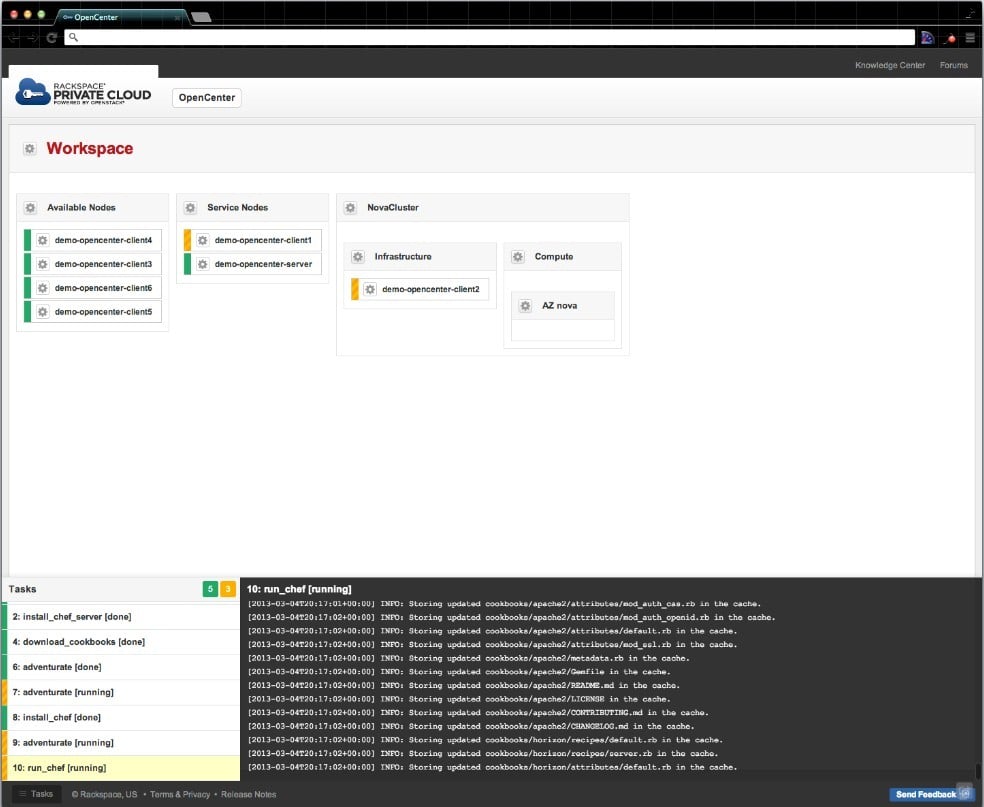Click gear icon for demo-opencenter-server
Image resolution: width=984 pixels, height=807 pixels.
(203, 264)
